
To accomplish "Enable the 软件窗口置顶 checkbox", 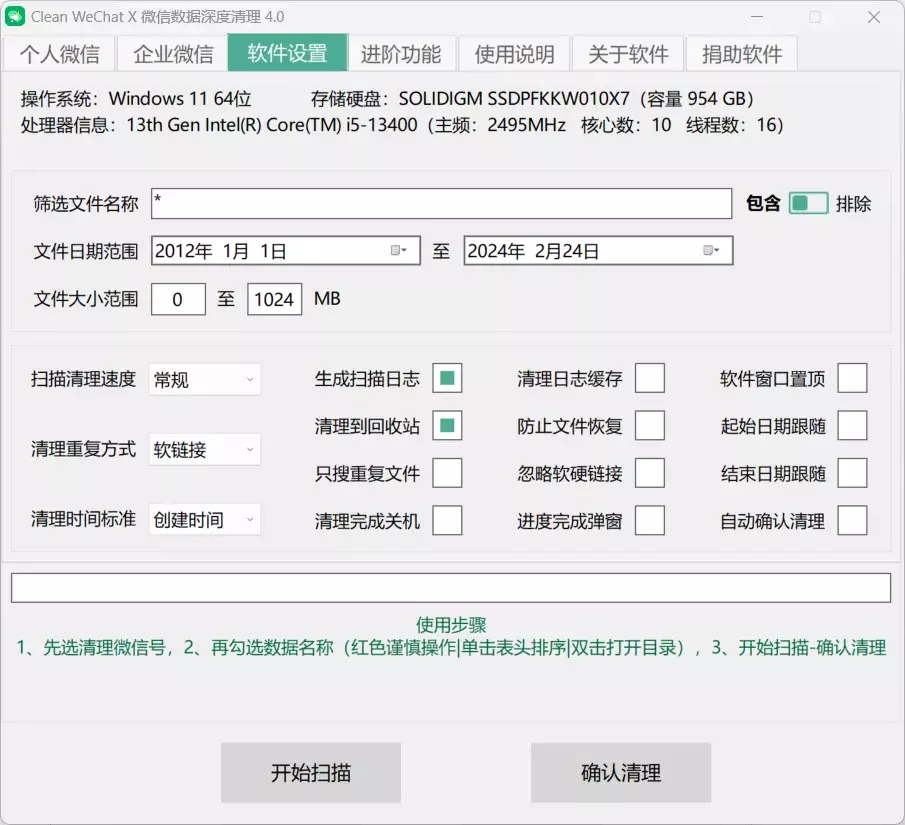I will pyautogui.click(x=852, y=378).
